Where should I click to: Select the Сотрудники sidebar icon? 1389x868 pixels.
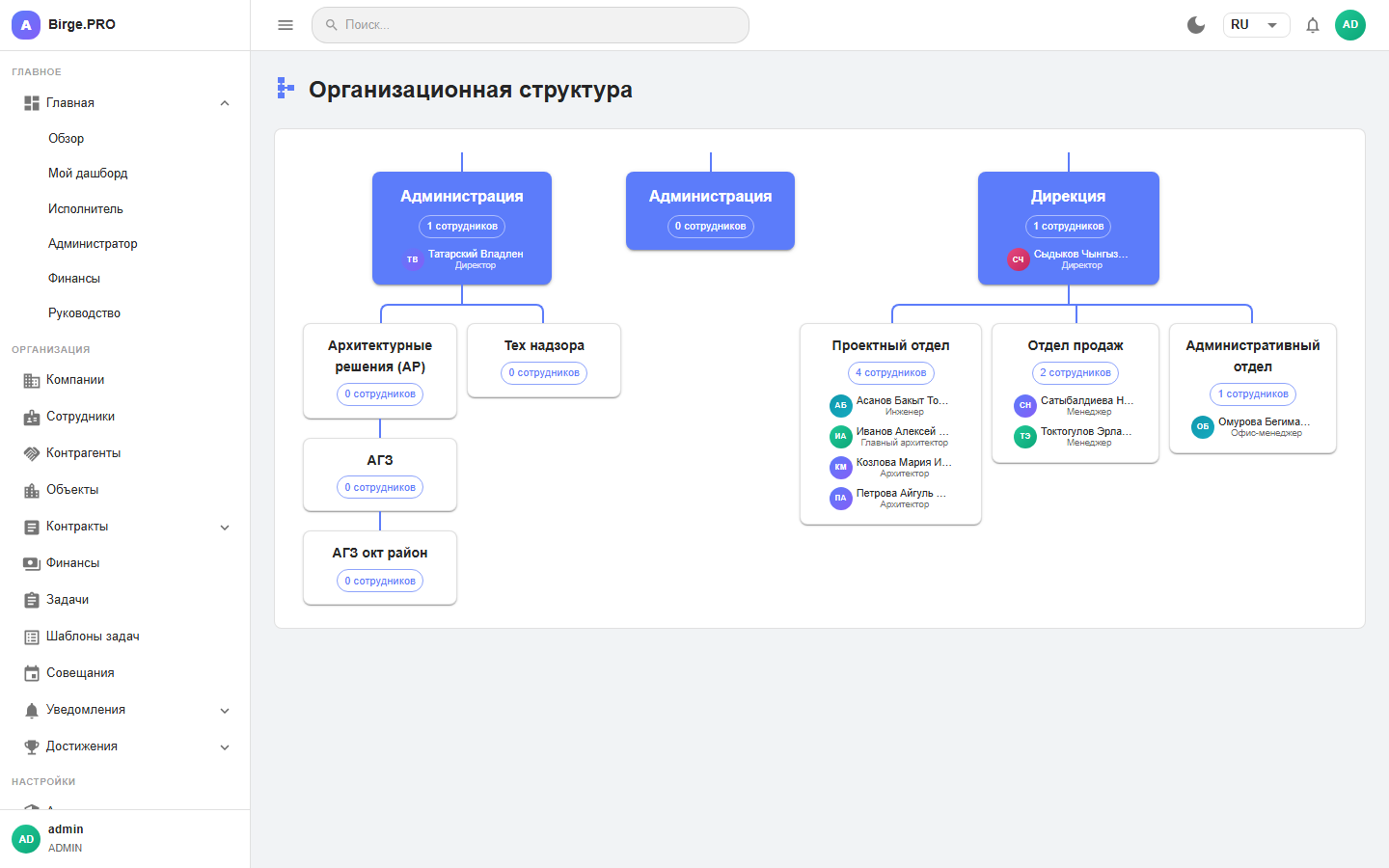pyautogui.click(x=30, y=417)
